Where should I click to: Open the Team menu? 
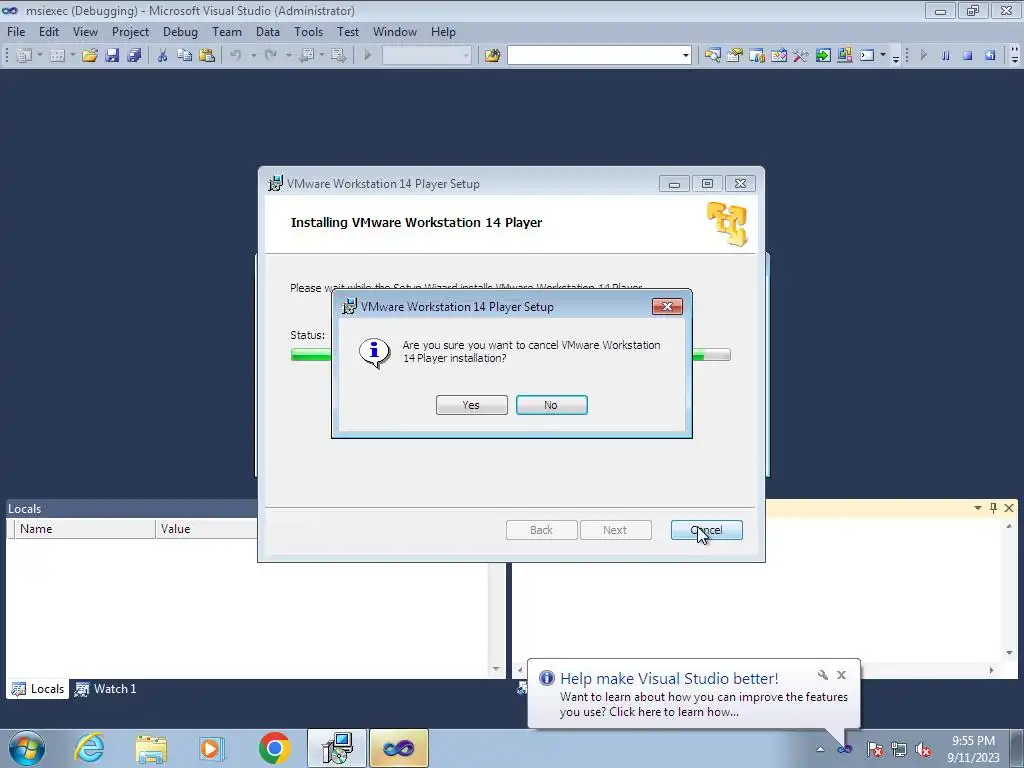coord(227,31)
